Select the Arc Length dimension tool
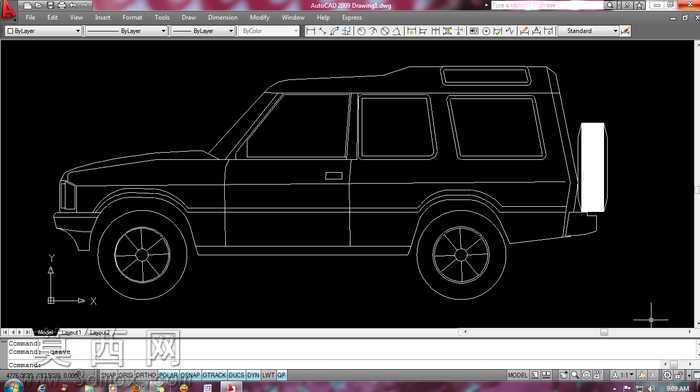700x392 pixels. tap(334, 31)
